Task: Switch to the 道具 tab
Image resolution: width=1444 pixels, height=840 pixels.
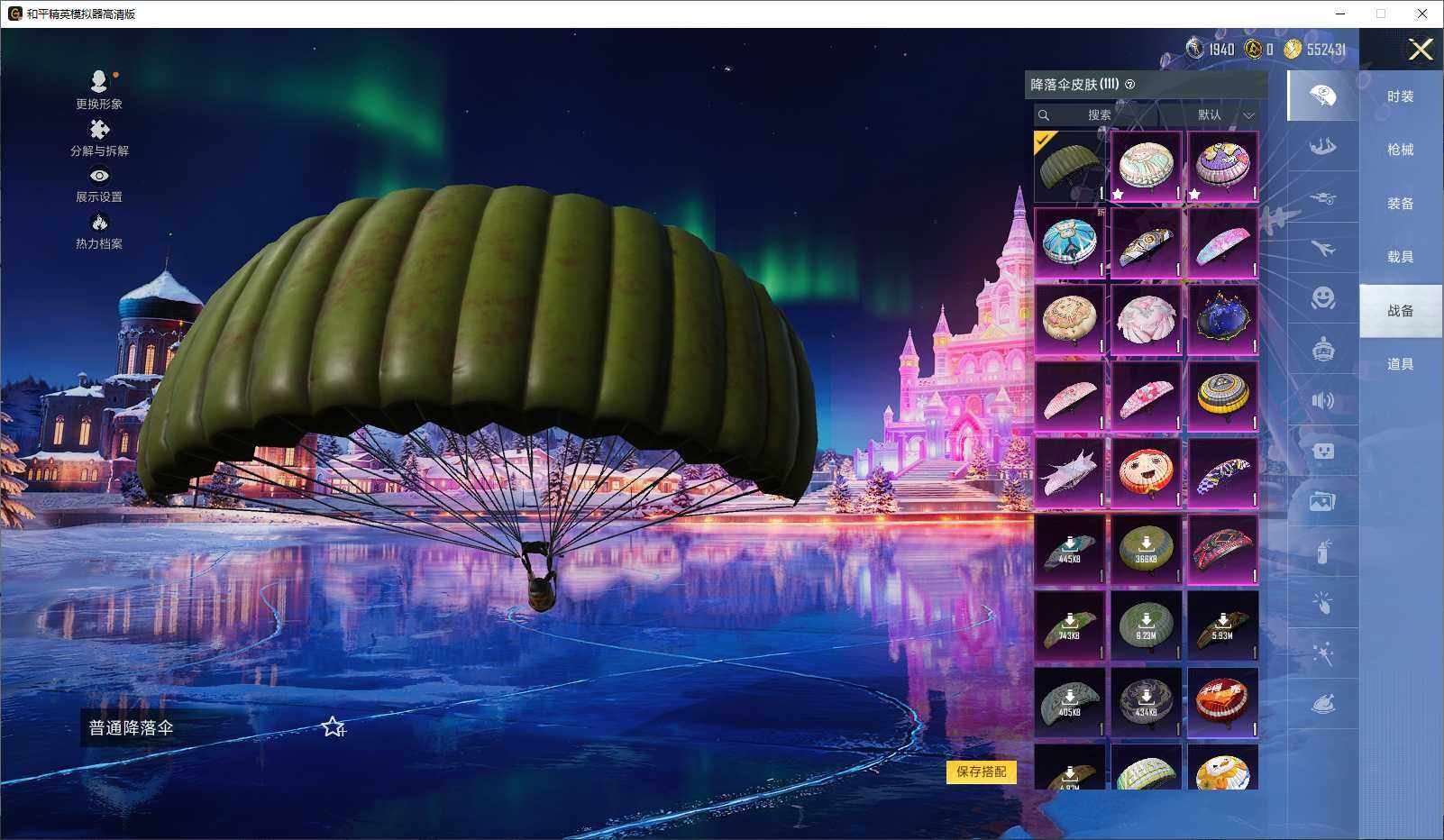Action: point(1401,364)
